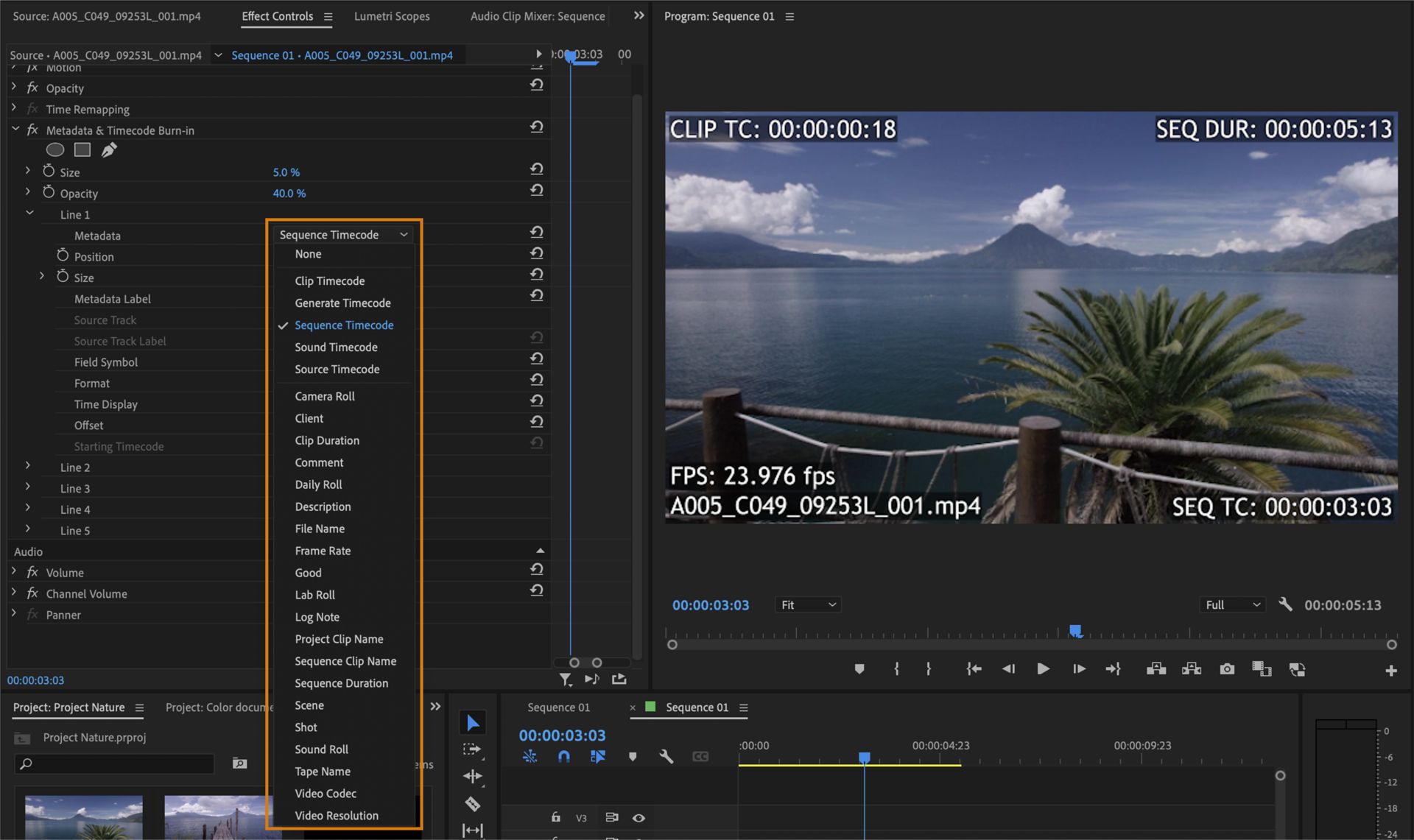Toggle the lock on track V3

coord(555,817)
